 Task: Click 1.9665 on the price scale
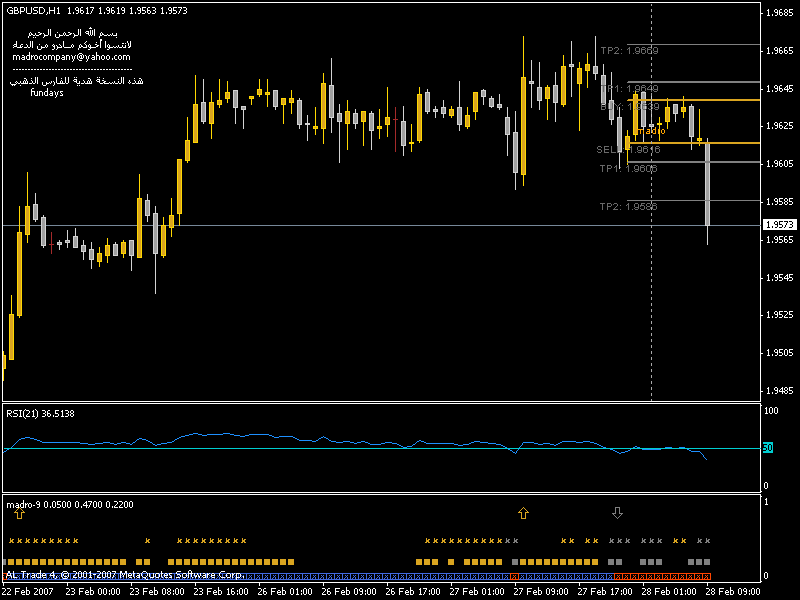[777, 50]
